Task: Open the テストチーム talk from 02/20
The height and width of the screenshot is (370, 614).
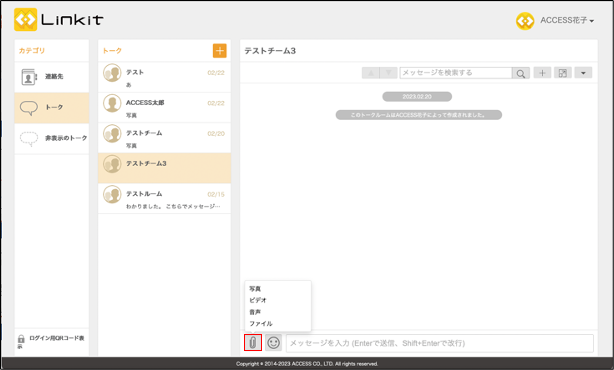Action: tap(164, 138)
